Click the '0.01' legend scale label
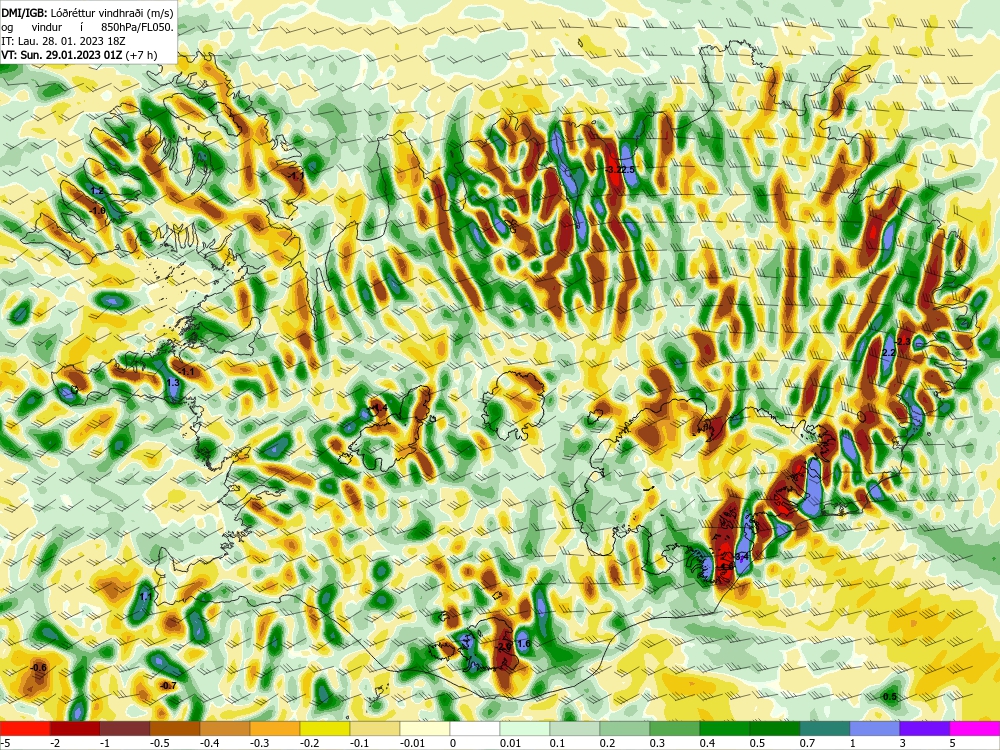The width and height of the screenshot is (1000, 750). point(511,743)
